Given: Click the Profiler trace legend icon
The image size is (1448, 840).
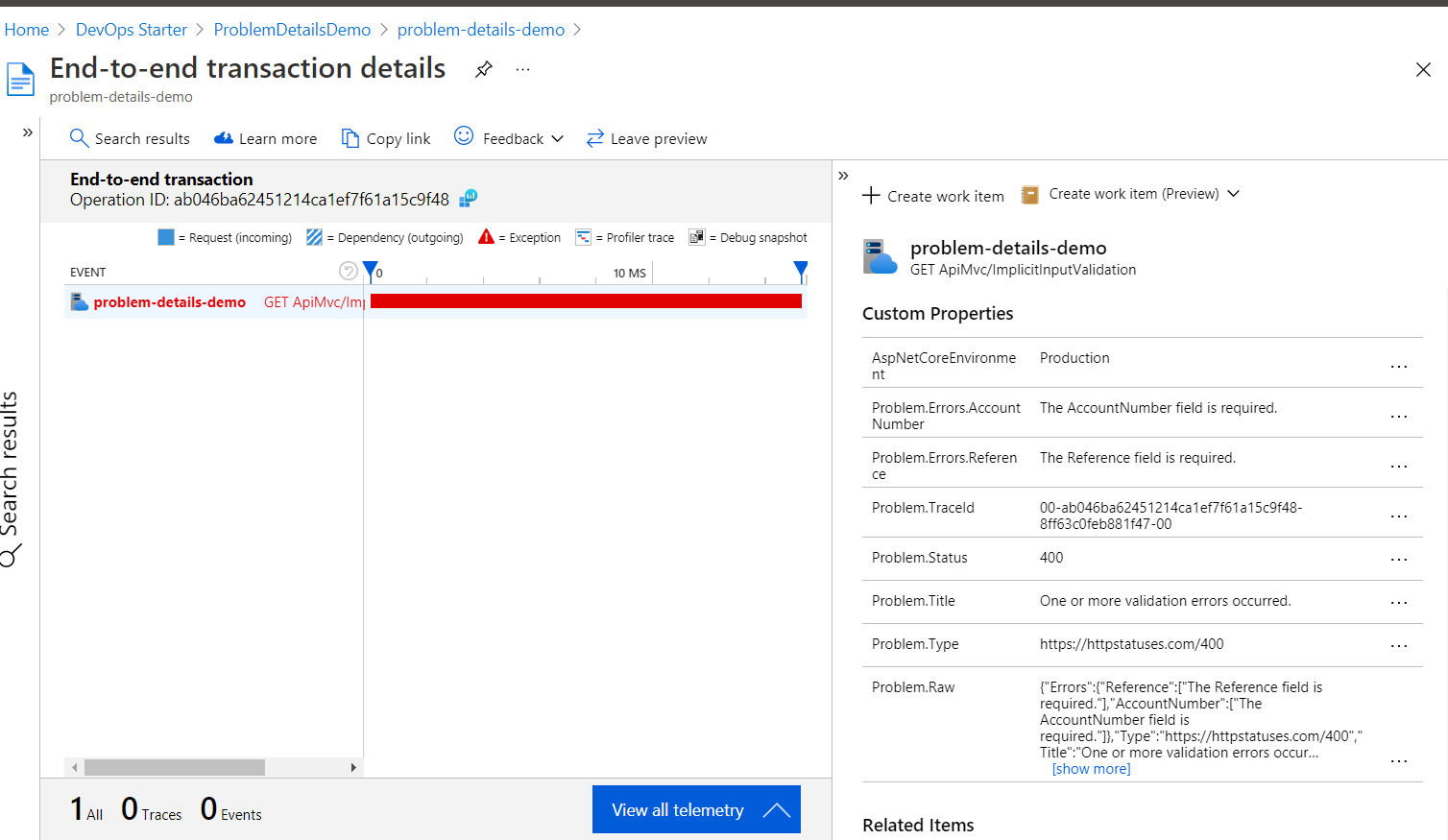Looking at the screenshot, I should tap(584, 237).
